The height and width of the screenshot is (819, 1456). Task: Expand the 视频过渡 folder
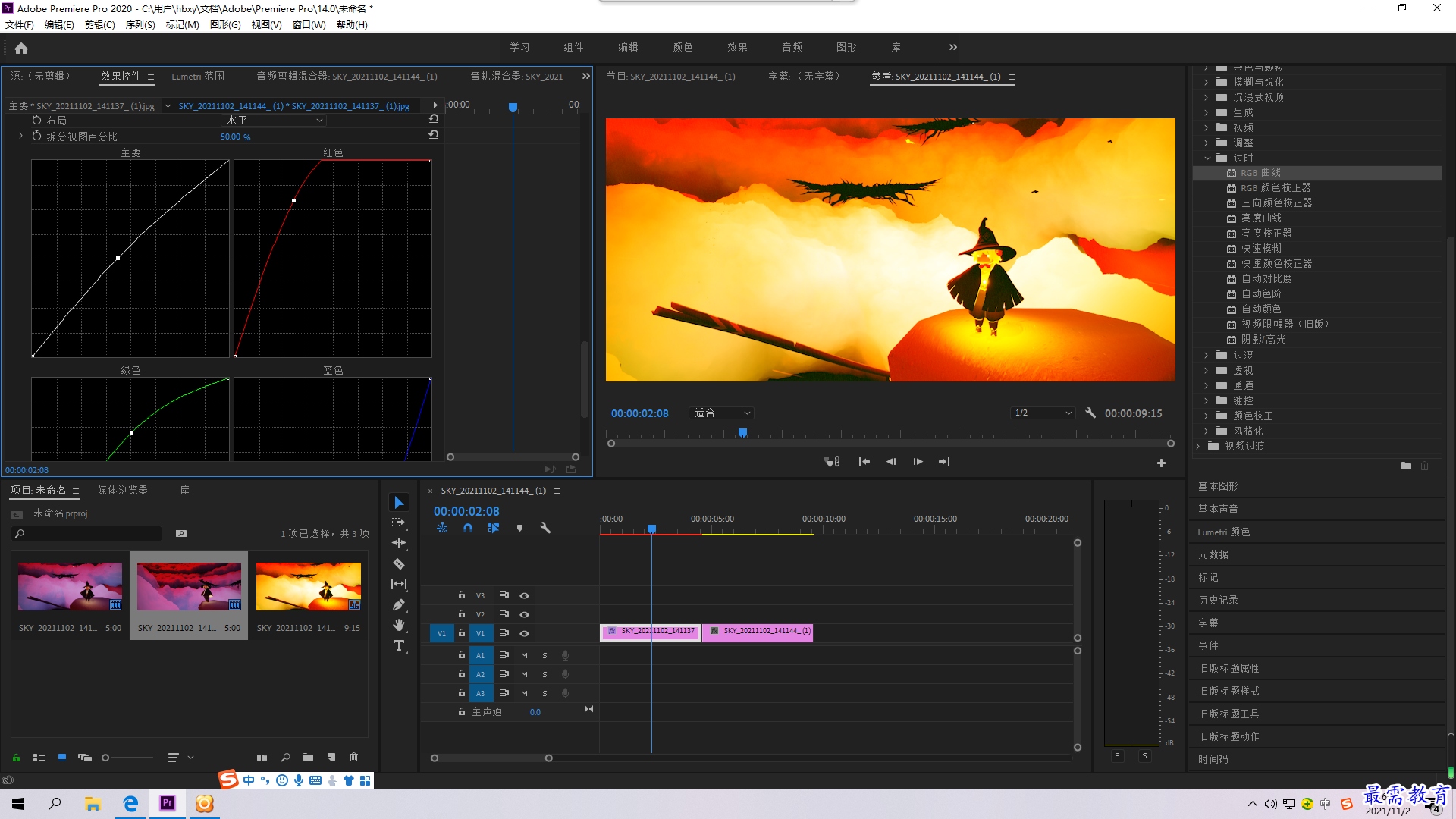click(x=1198, y=446)
